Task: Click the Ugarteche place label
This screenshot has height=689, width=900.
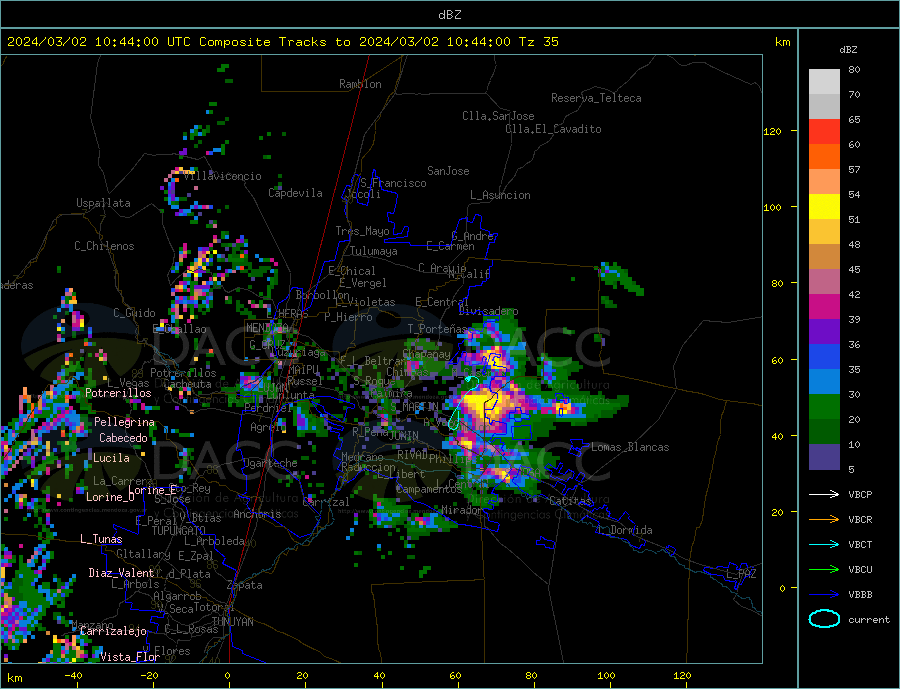Action: (270, 463)
